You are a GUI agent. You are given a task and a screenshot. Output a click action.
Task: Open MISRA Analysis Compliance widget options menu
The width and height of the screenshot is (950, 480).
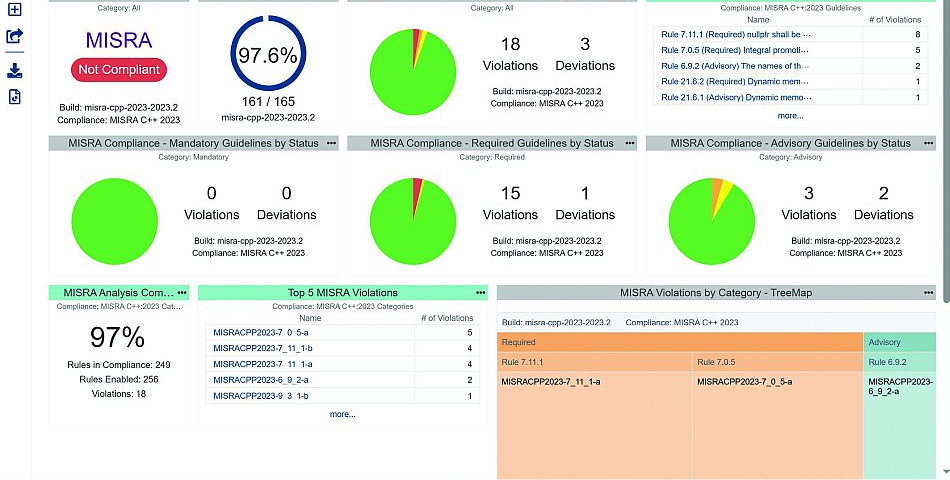[182, 292]
